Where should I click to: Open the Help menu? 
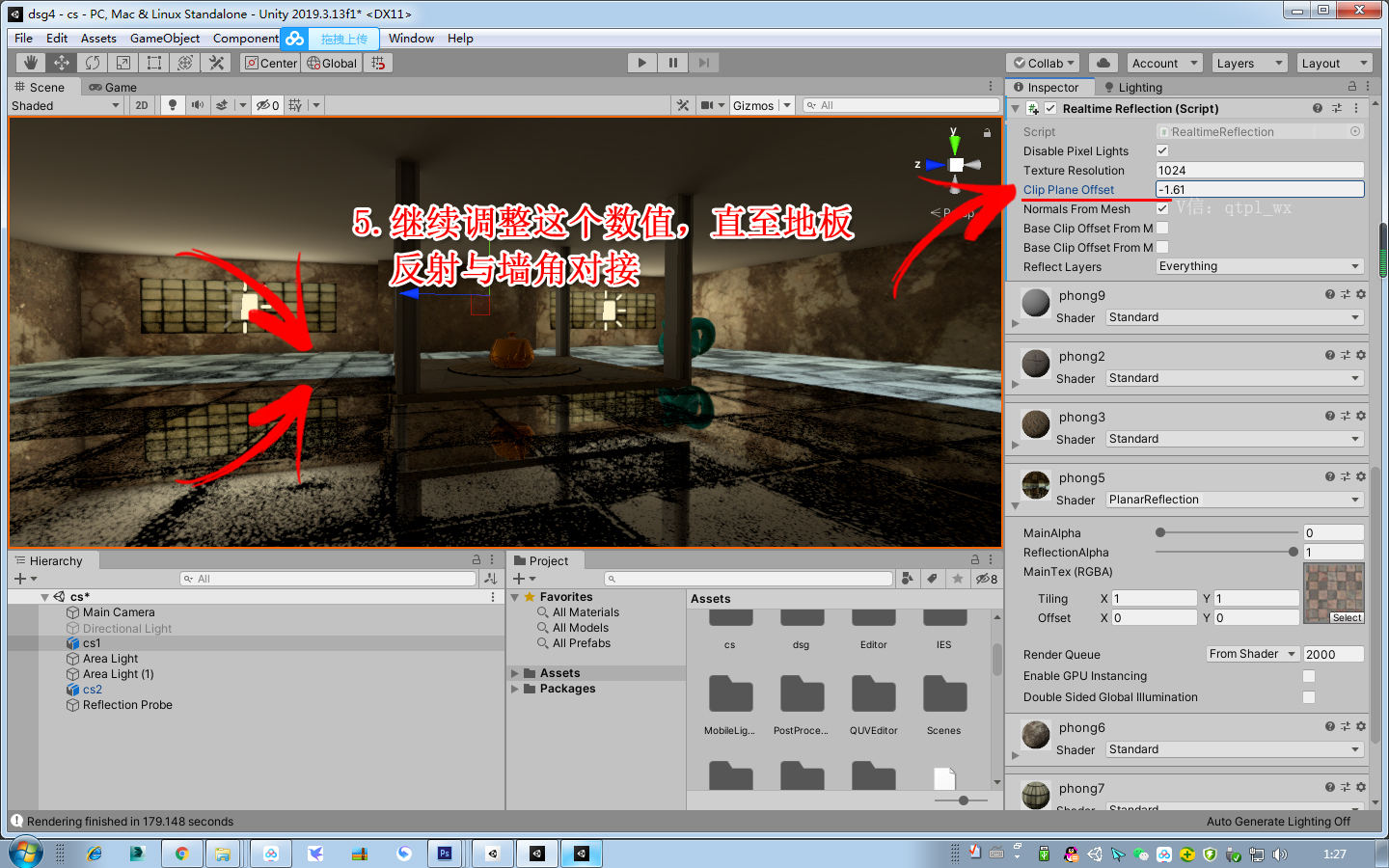tap(460, 38)
